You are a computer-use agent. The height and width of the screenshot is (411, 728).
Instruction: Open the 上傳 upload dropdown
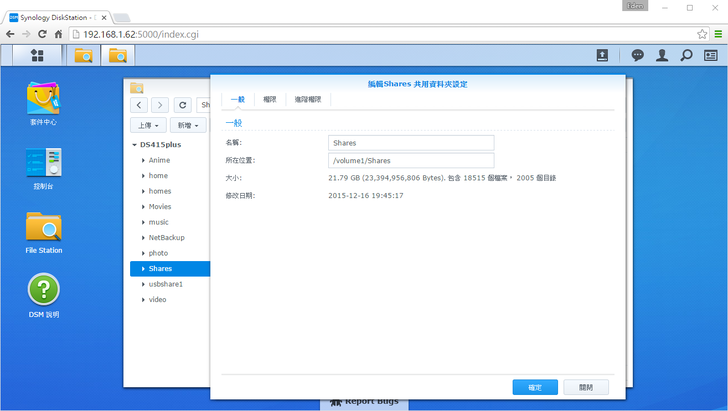click(148, 125)
